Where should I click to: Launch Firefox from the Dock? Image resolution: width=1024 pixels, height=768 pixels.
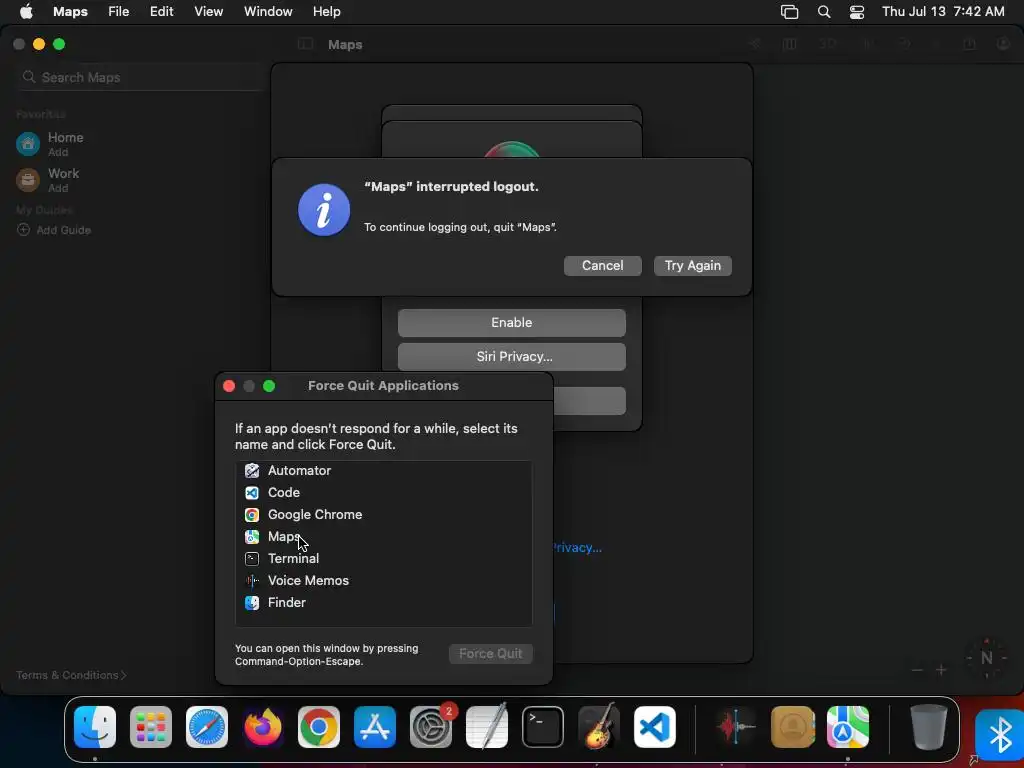263,727
